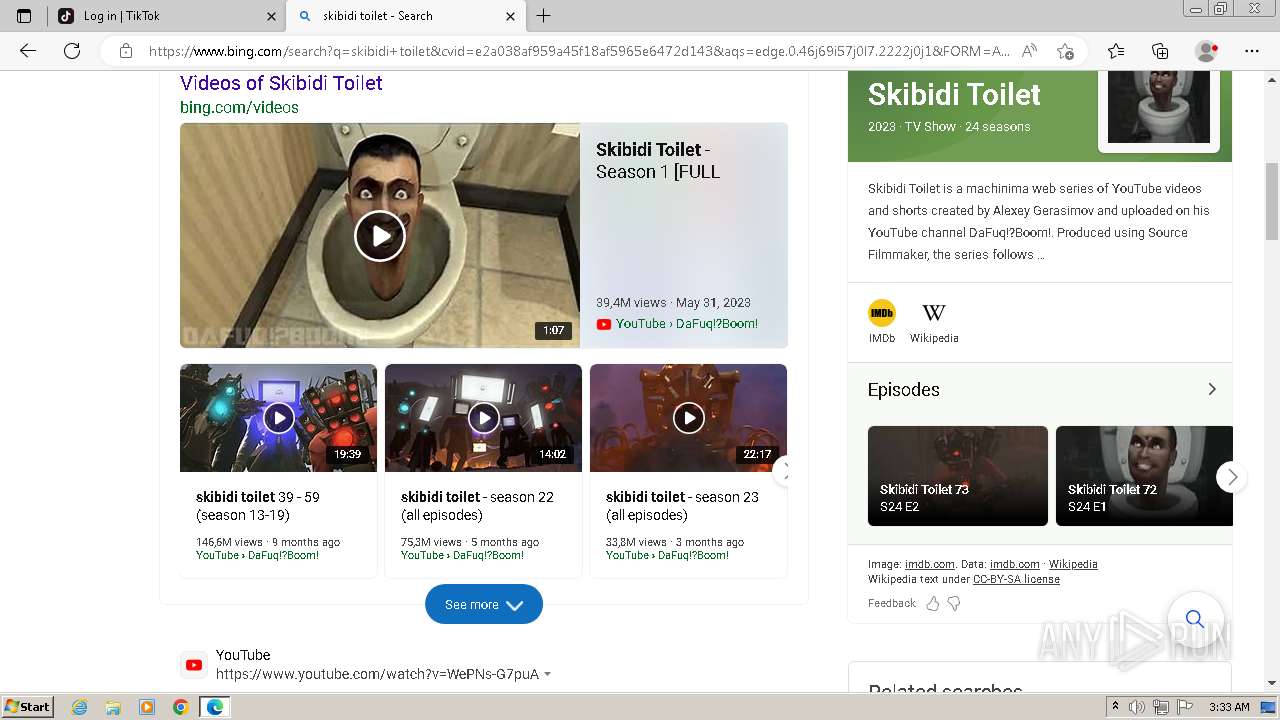Open the Videos of Skibidi Toilet link
1280x720 pixels.
(x=281, y=83)
